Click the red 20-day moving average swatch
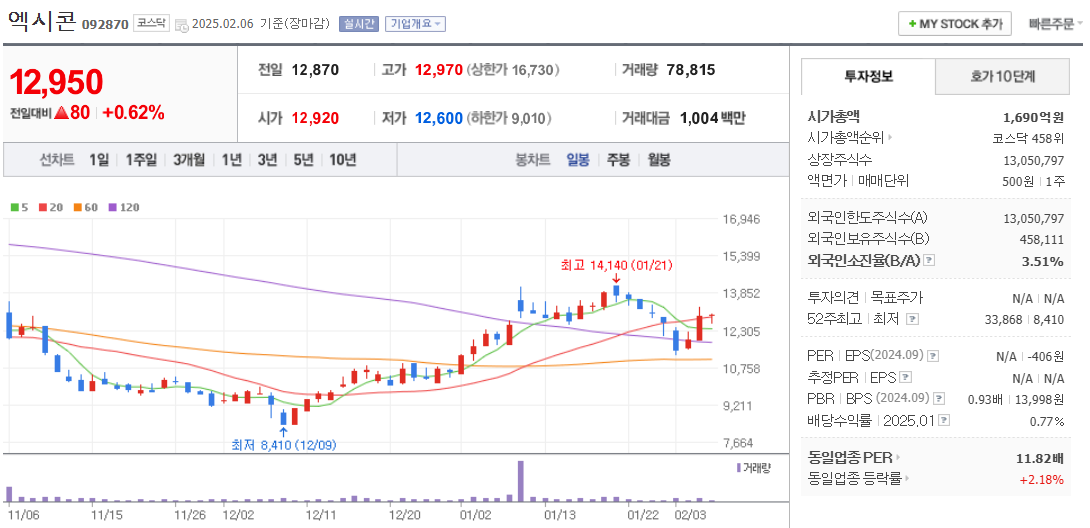 [42, 207]
